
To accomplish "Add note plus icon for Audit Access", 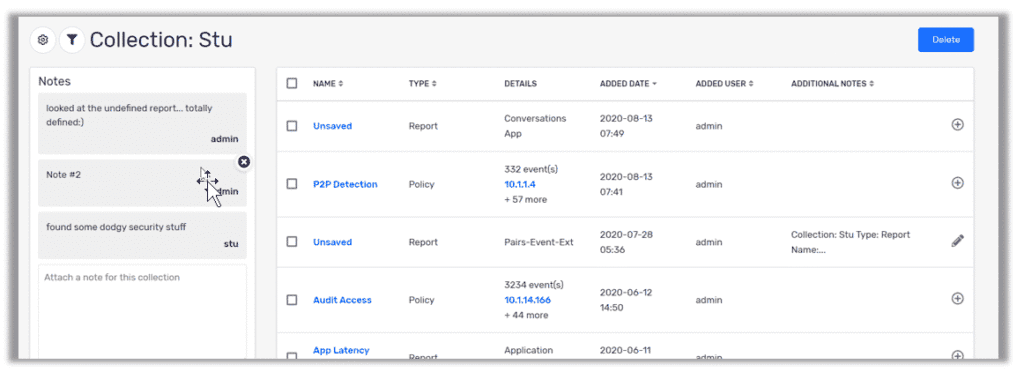I will [957, 298].
